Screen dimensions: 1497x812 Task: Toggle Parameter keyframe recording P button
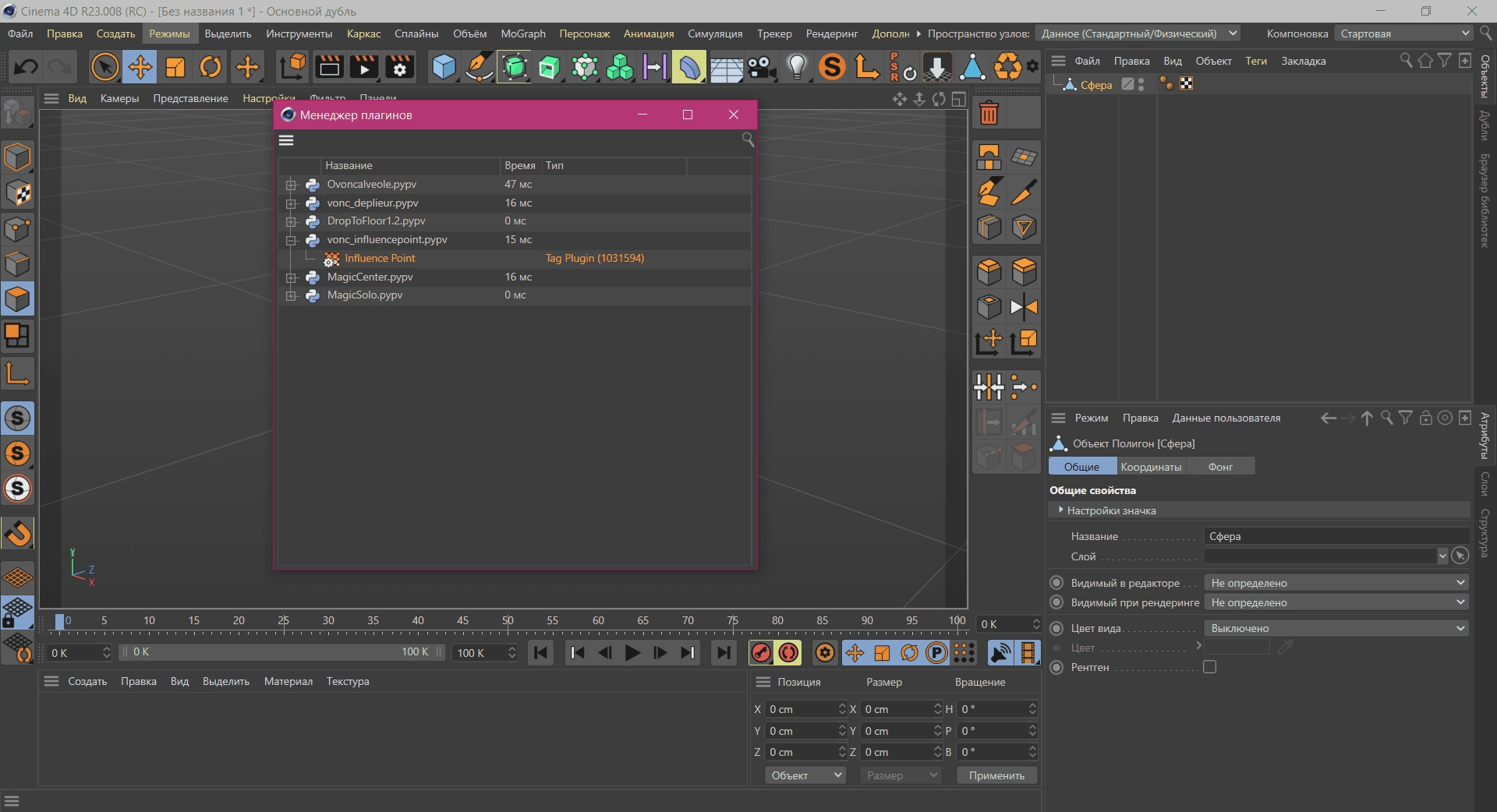[936, 653]
